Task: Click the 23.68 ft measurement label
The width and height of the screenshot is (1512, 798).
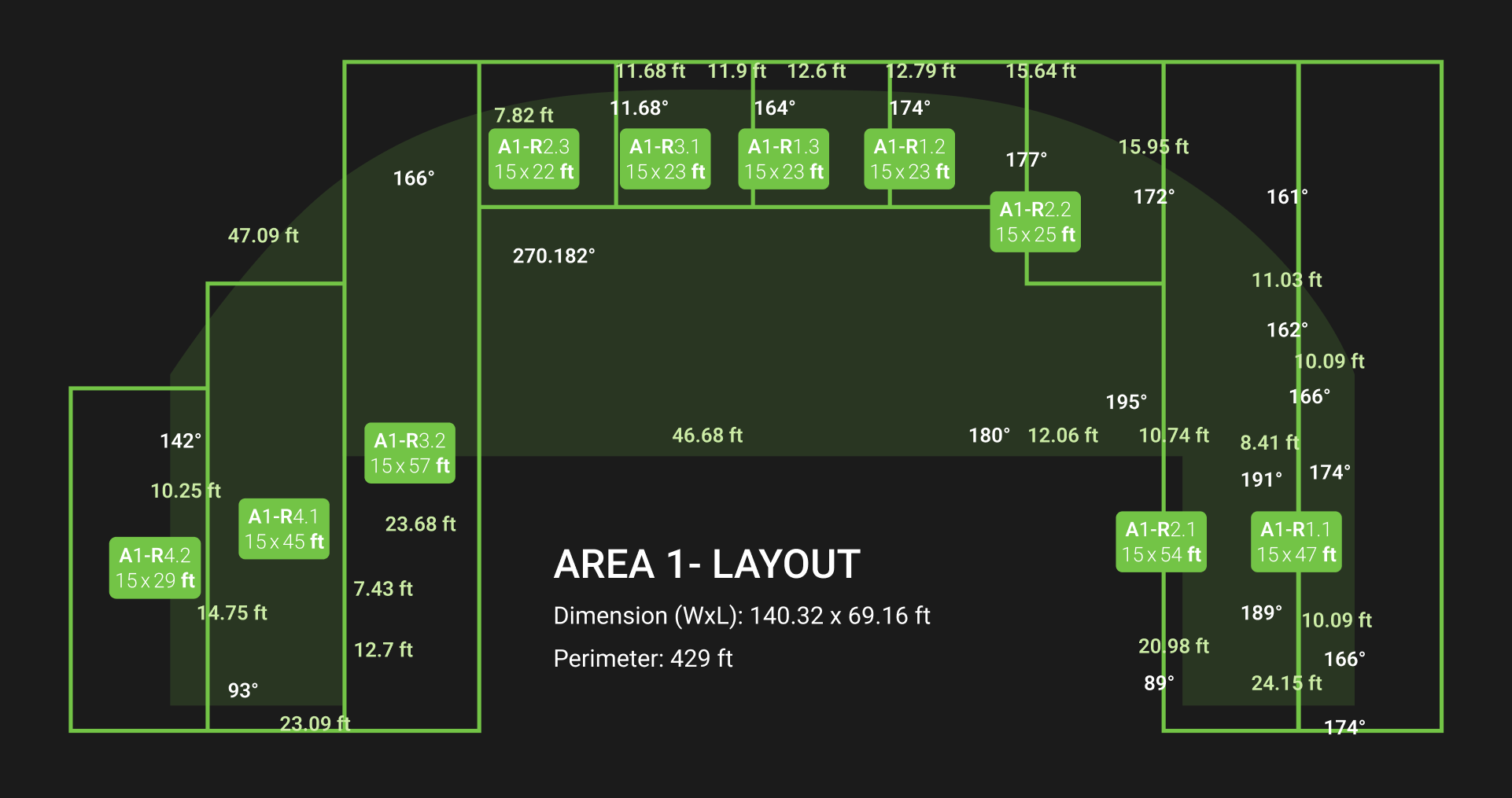Action: coord(420,524)
